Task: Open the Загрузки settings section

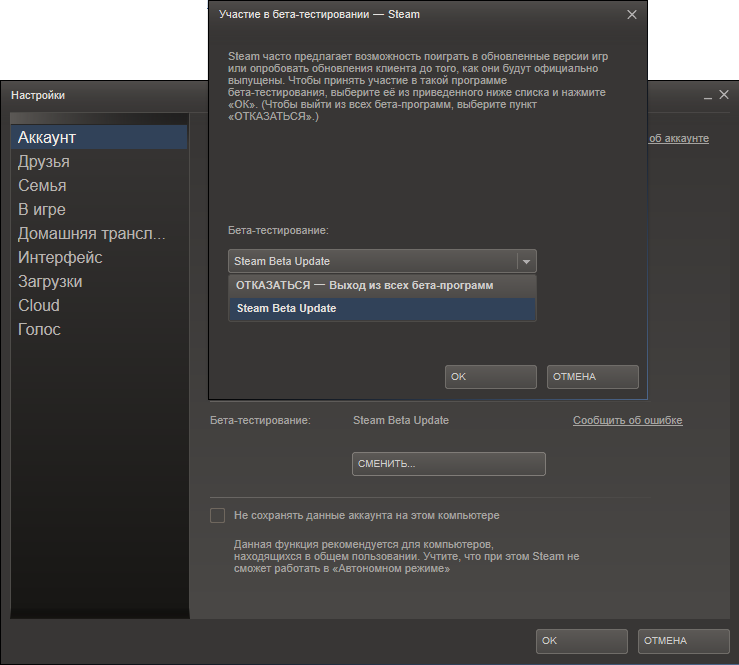Action: (99, 281)
